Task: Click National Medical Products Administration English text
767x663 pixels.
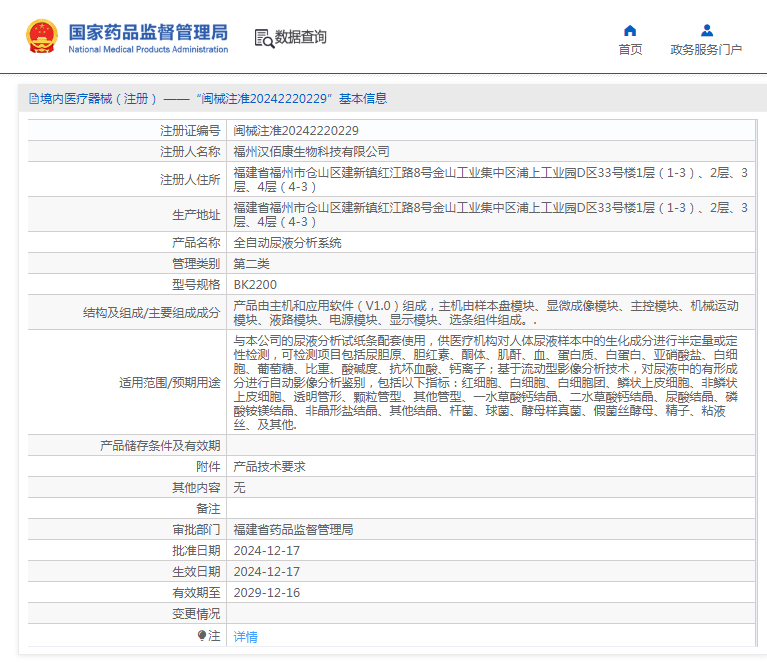Action: point(148,49)
